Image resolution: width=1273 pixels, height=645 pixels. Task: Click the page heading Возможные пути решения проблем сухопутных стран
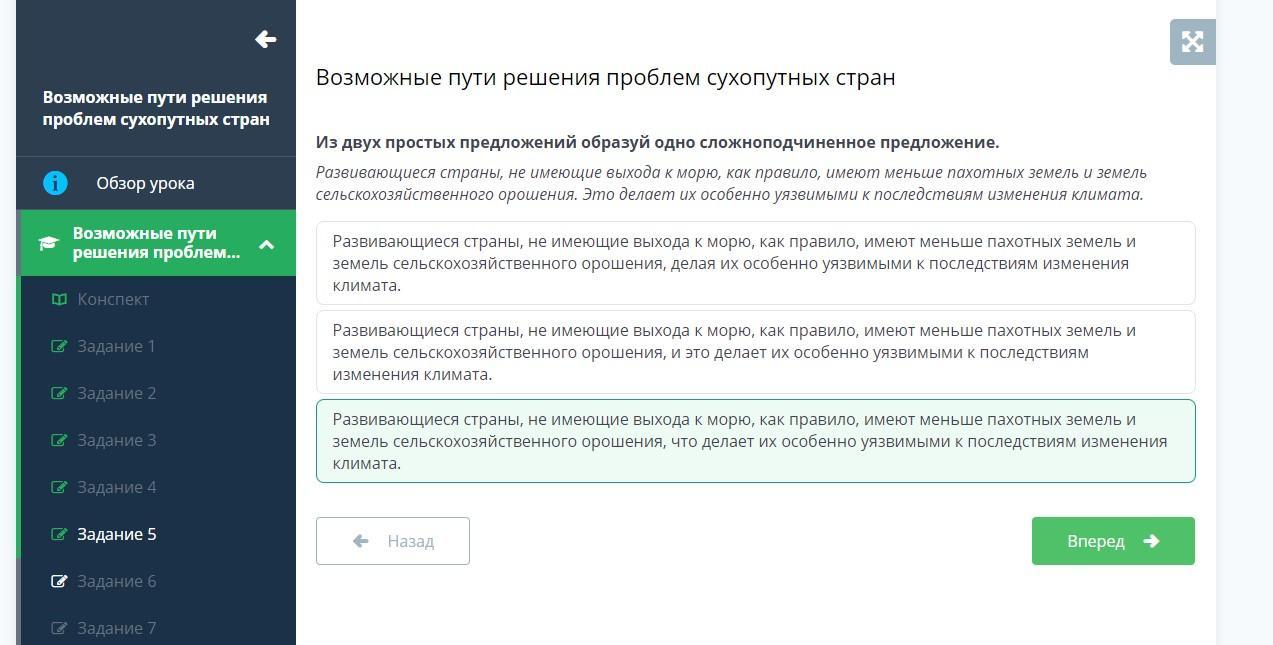605,77
